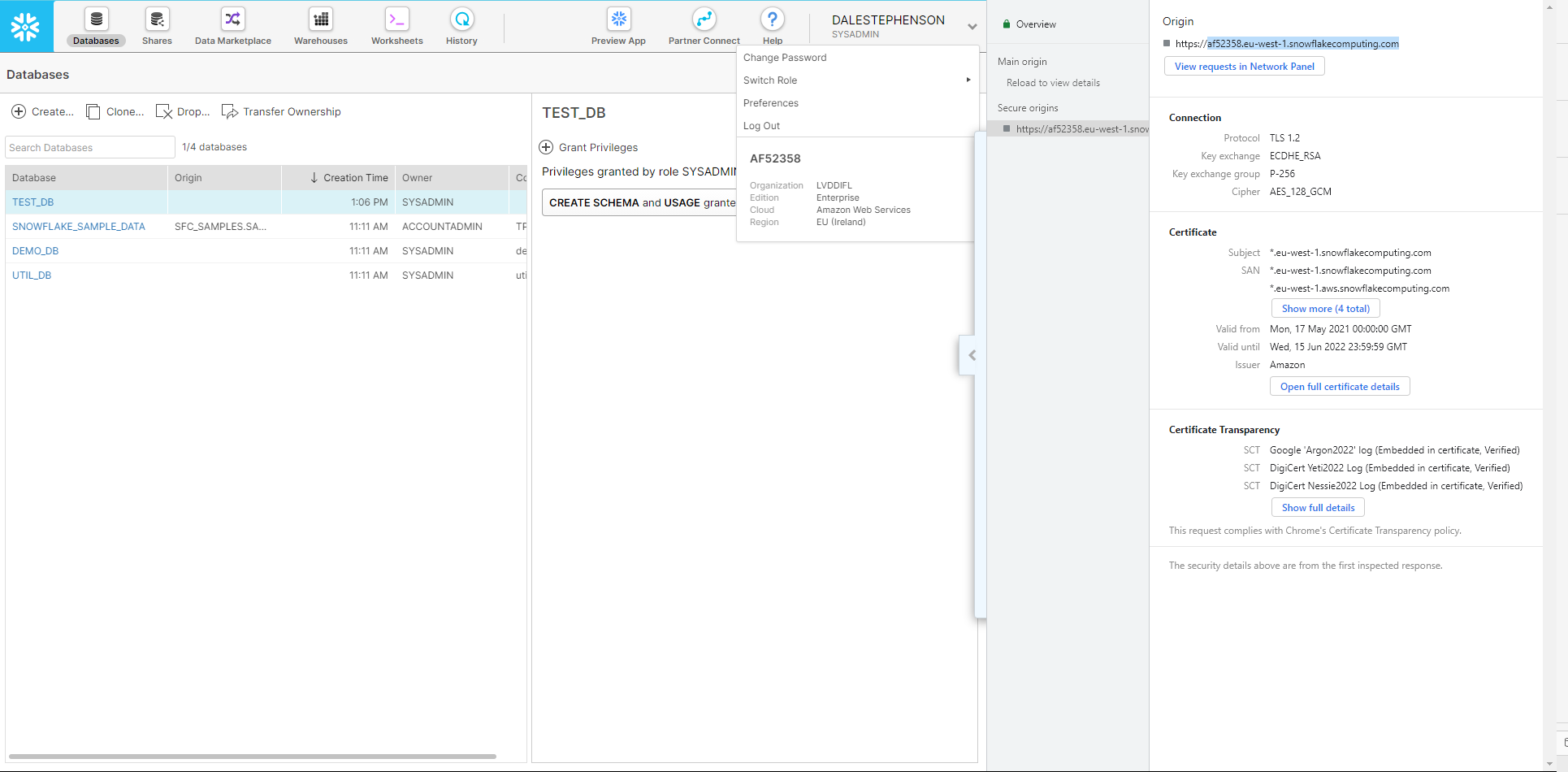Click Show full details button

tap(1318, 508)
